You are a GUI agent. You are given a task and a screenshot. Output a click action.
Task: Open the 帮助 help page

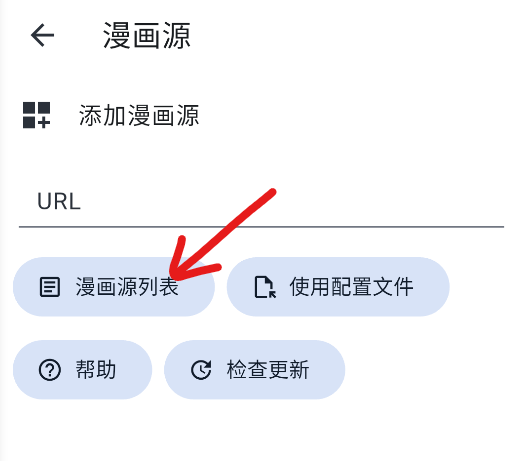pos(82,370)
